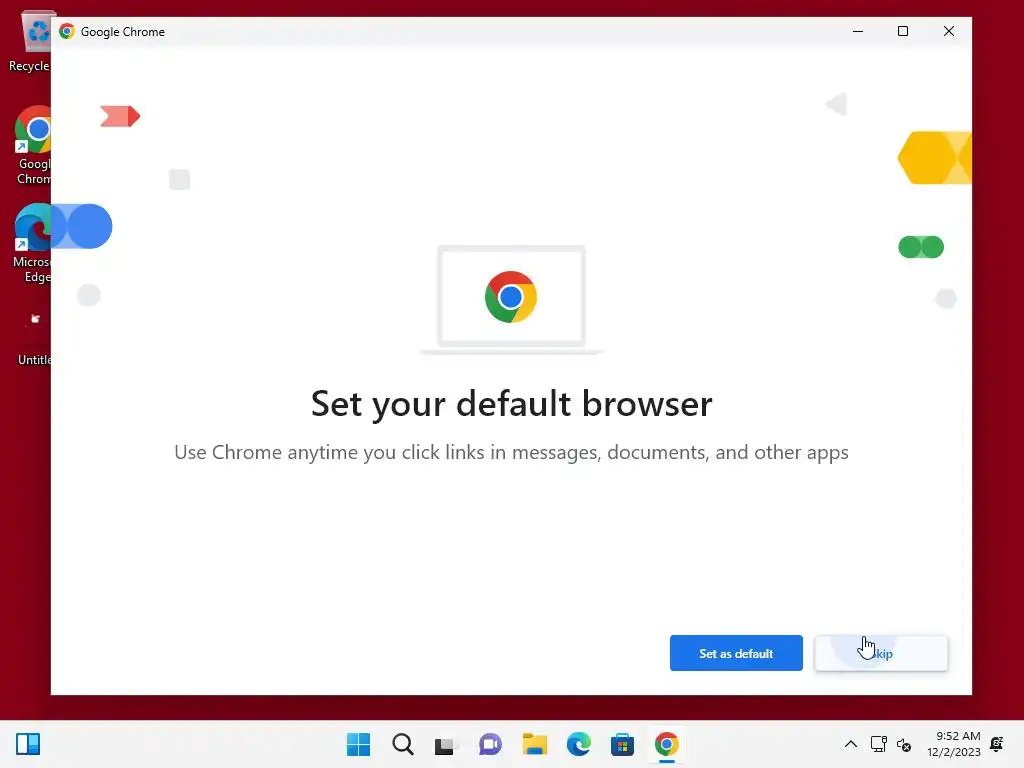Launch Chat app from taskbar
Viewport: 1024px width, 768px height.
(490, 744)
